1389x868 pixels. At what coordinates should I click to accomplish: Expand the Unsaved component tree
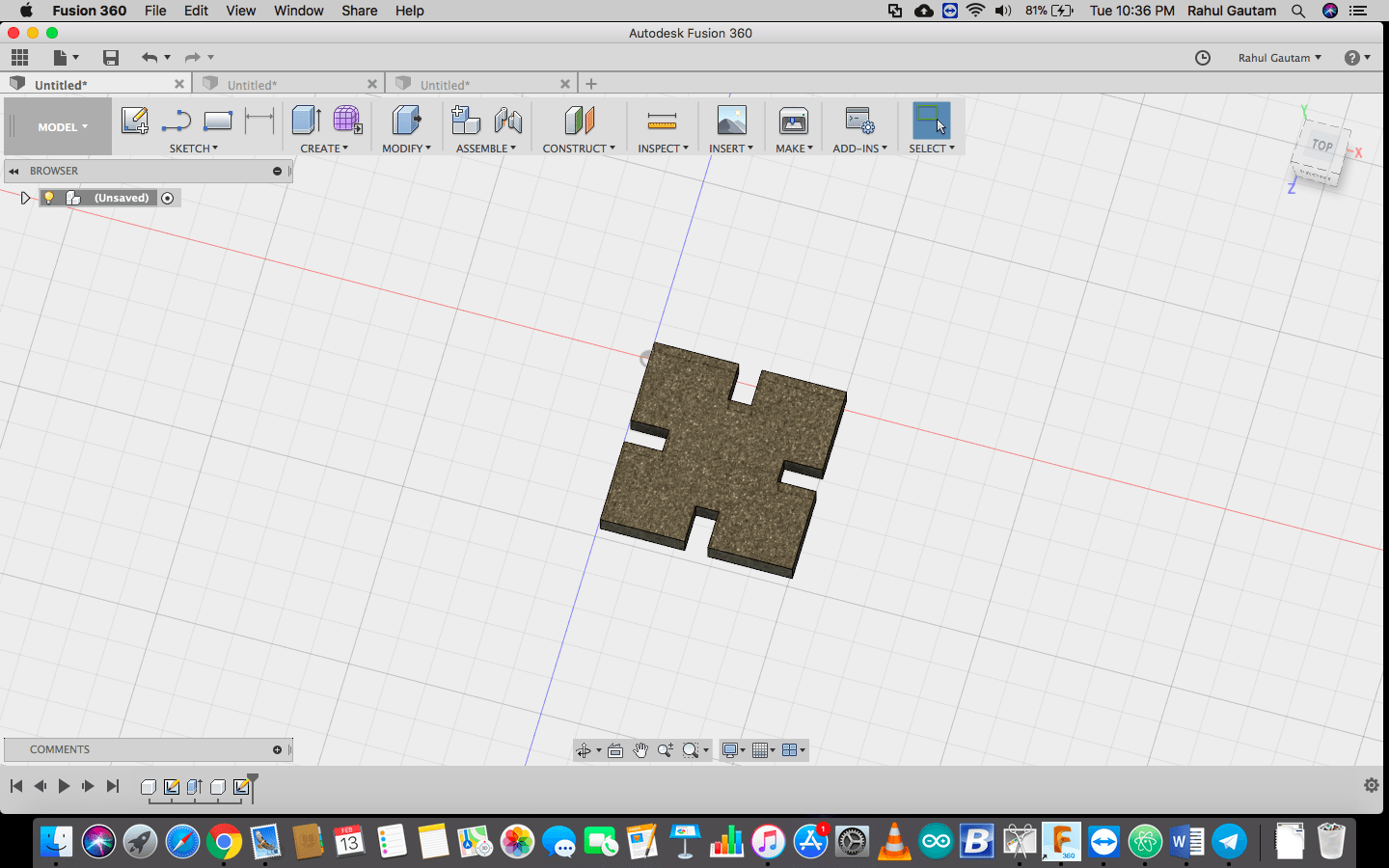click(25, 198)
